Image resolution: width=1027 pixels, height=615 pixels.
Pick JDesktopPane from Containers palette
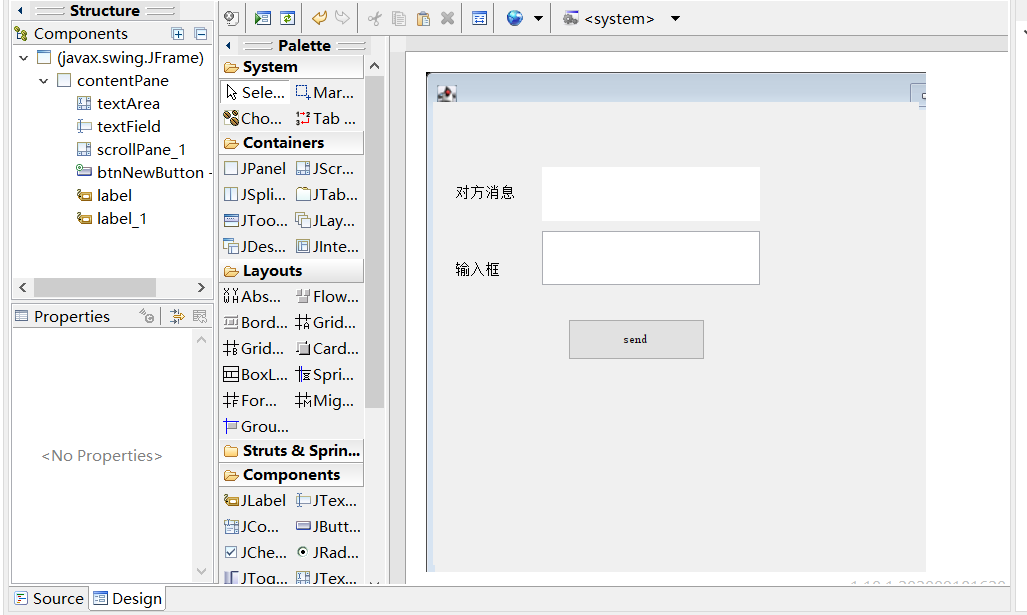[x=255, y=246]
